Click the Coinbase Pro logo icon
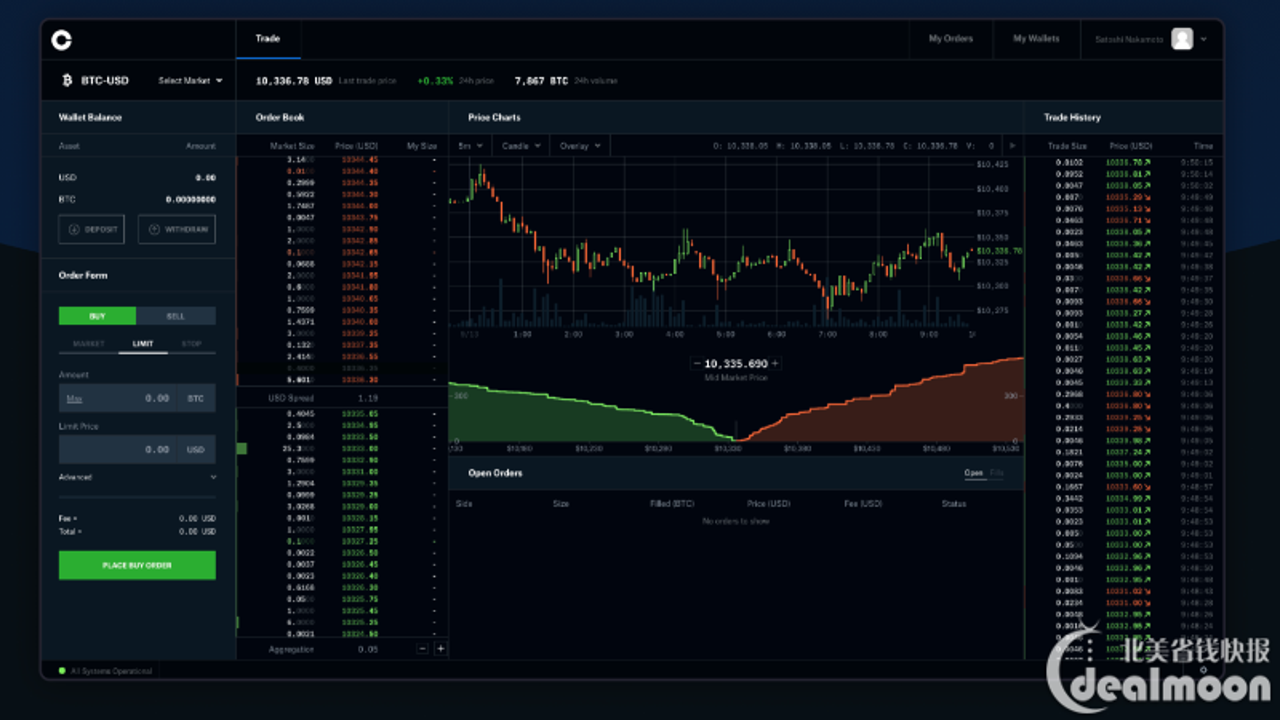1280x720 pixels. (x=62, y=40)
